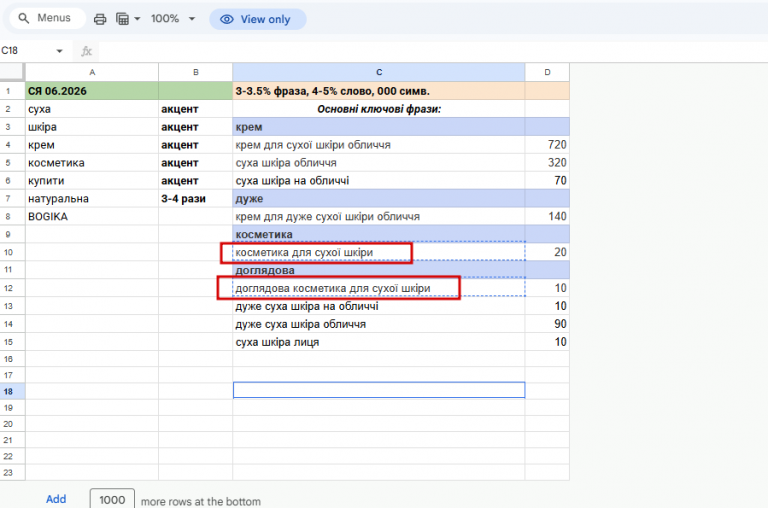Select header cell '3-3.5% фраза, 4-5% слово'

point(379,91)
